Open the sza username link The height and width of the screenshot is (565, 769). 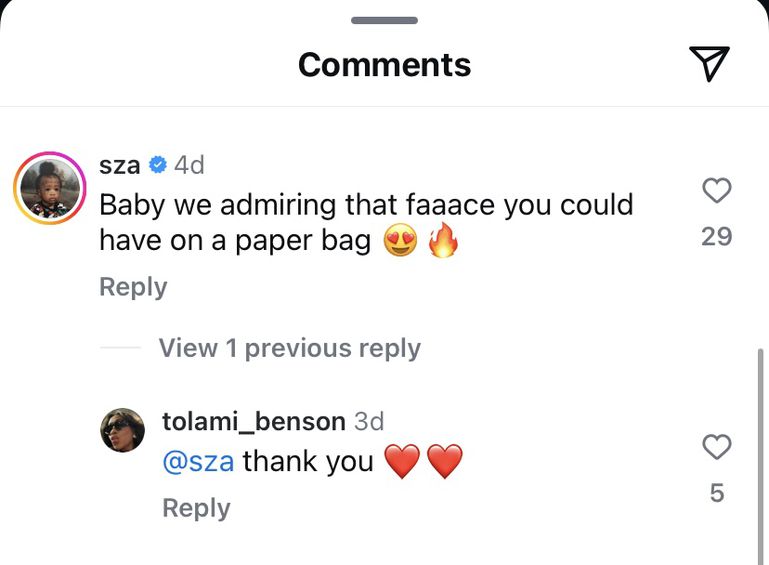click(x=120, y=165)
